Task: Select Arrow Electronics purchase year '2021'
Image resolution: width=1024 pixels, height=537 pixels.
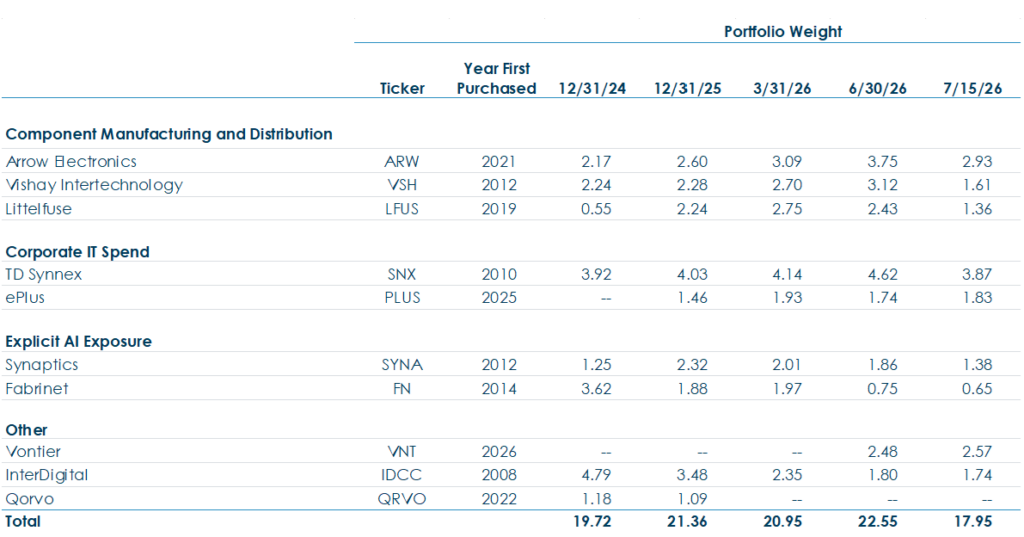Action: pos(499,161)
